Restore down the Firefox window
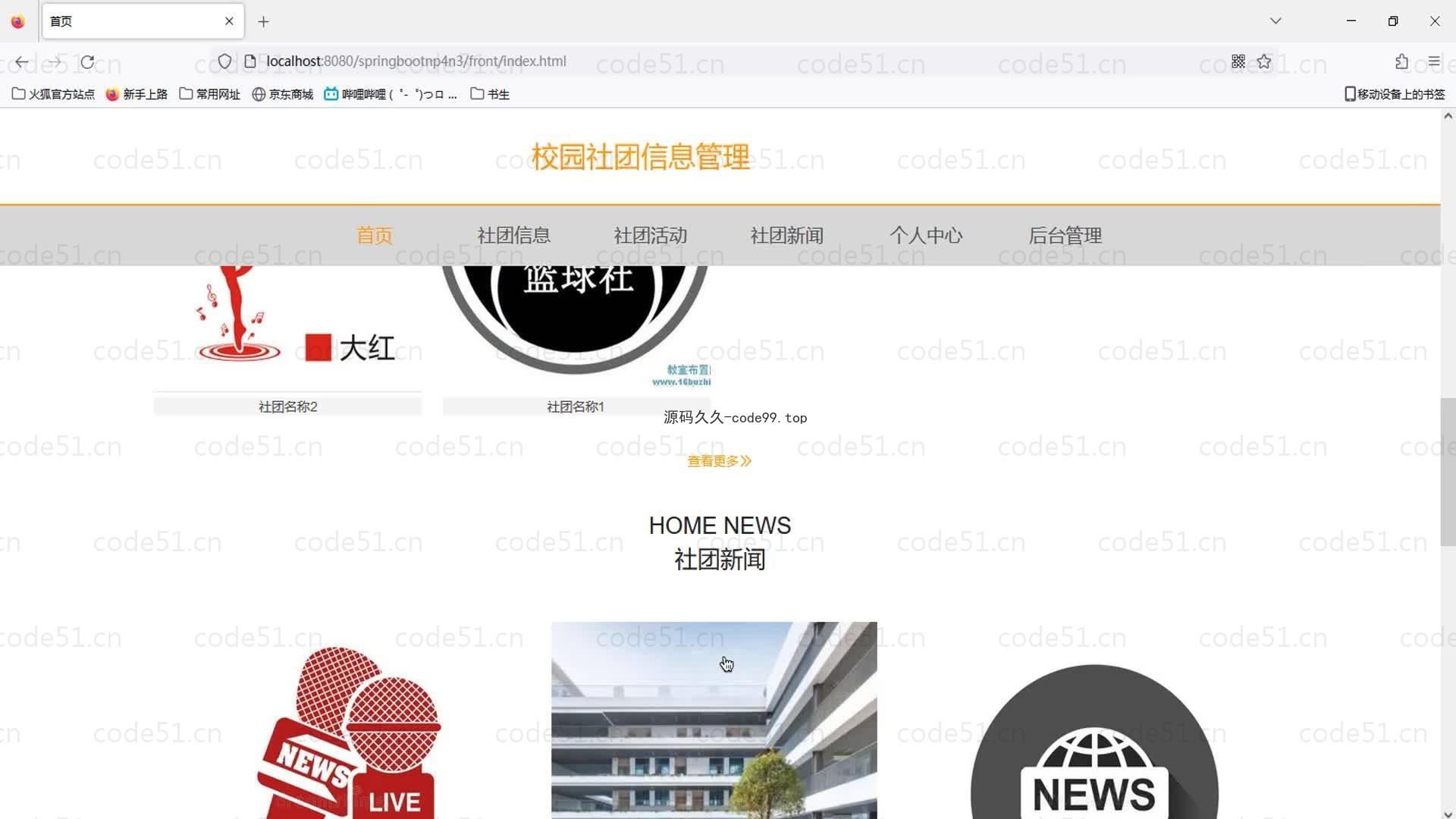 [x=1392, y=21]
